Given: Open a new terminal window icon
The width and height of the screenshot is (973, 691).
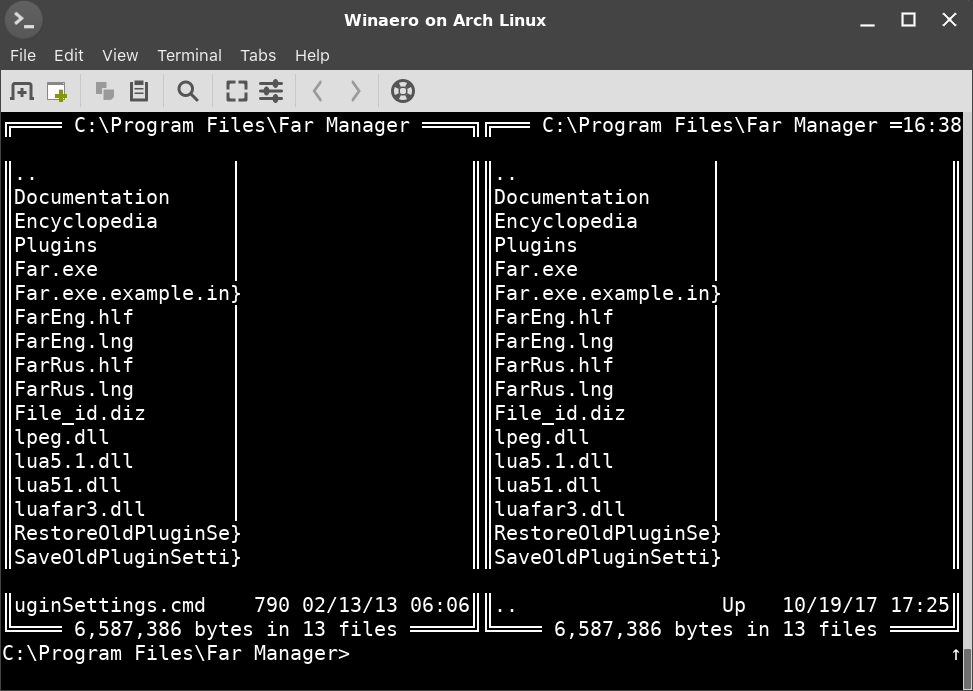Looking at the screenshot, I should [x=57, y=91].
